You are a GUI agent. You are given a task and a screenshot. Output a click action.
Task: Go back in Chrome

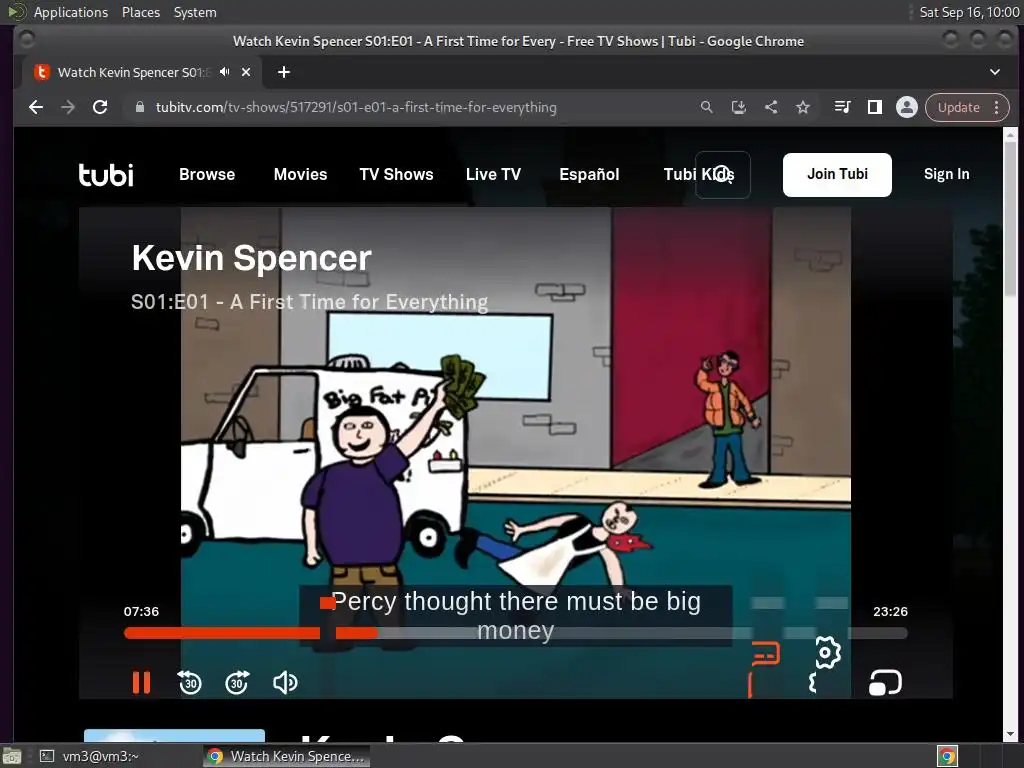point(36,107)
